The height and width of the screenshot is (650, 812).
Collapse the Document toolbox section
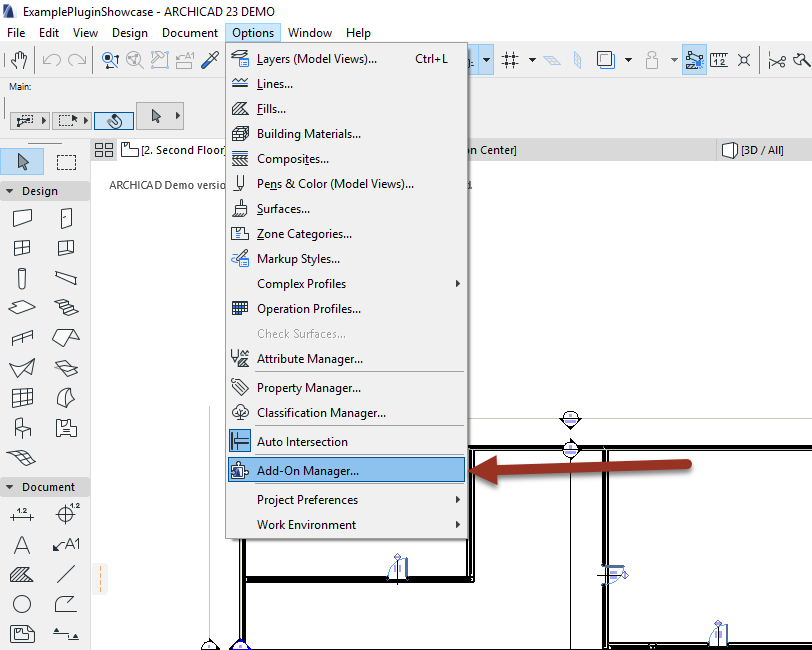pos(10,487)
